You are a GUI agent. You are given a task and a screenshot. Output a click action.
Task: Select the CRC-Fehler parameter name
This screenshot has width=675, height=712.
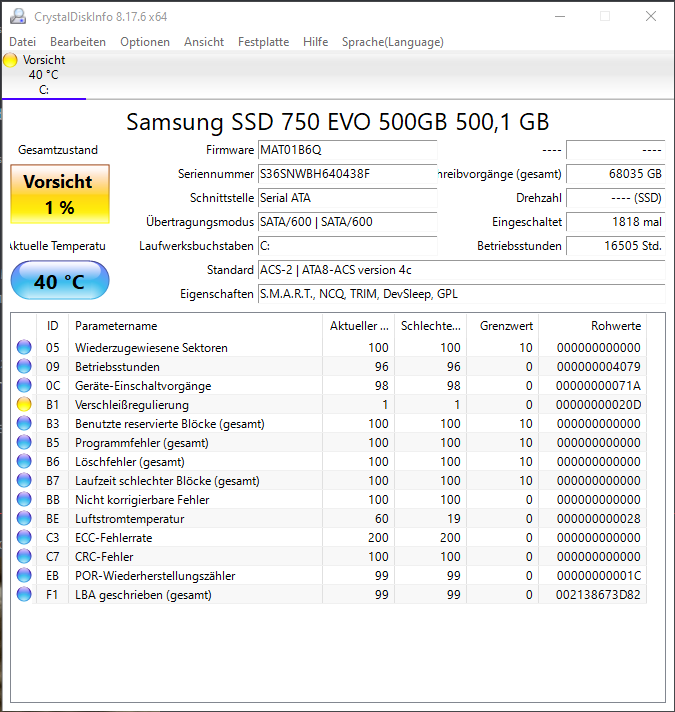click(x=104, y=557)
